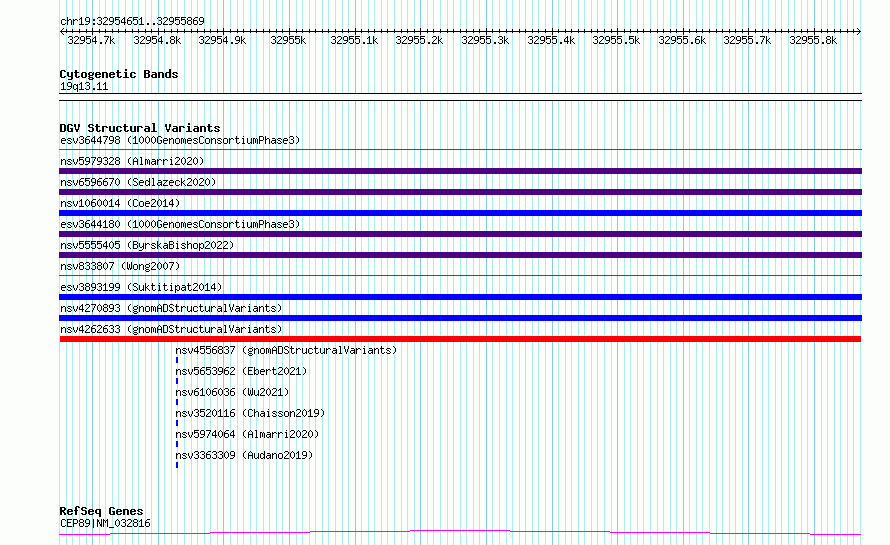Click the 32955.7k ruler tick label
The height and width of the screenshot is (545, 890).
(x=747, y=40)
